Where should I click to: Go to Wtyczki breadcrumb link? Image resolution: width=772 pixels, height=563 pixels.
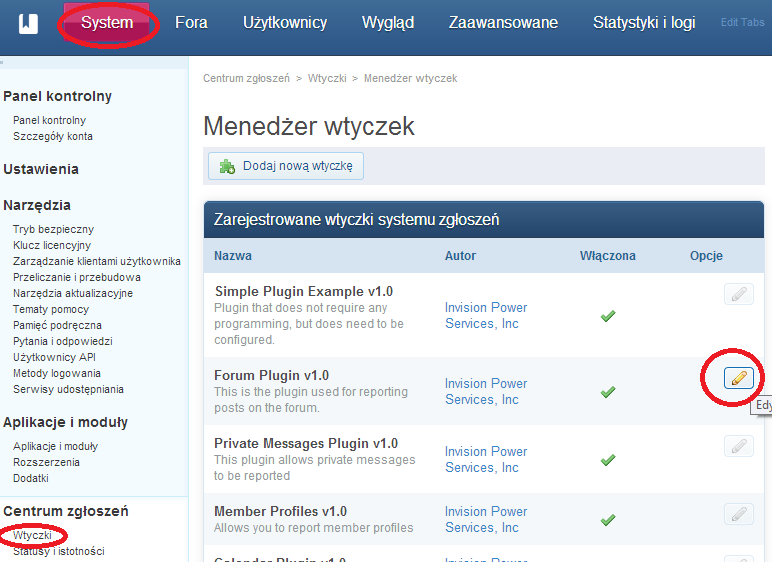tap(327, 78)
